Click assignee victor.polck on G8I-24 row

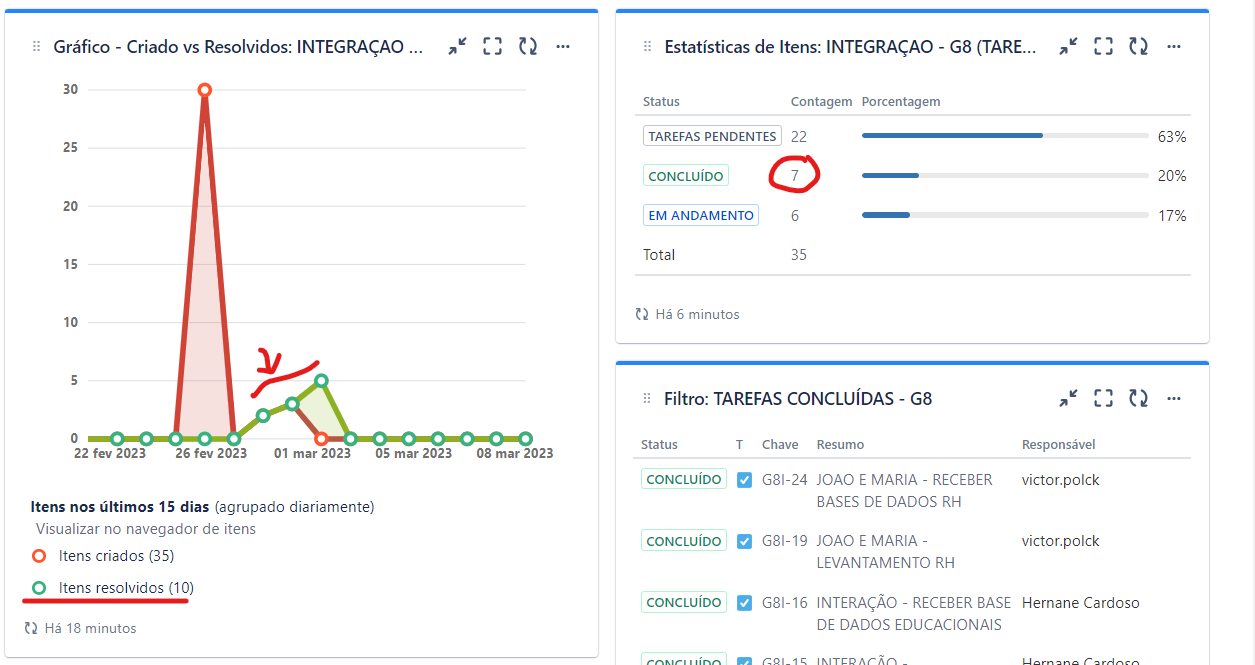tap(1060, 480)
